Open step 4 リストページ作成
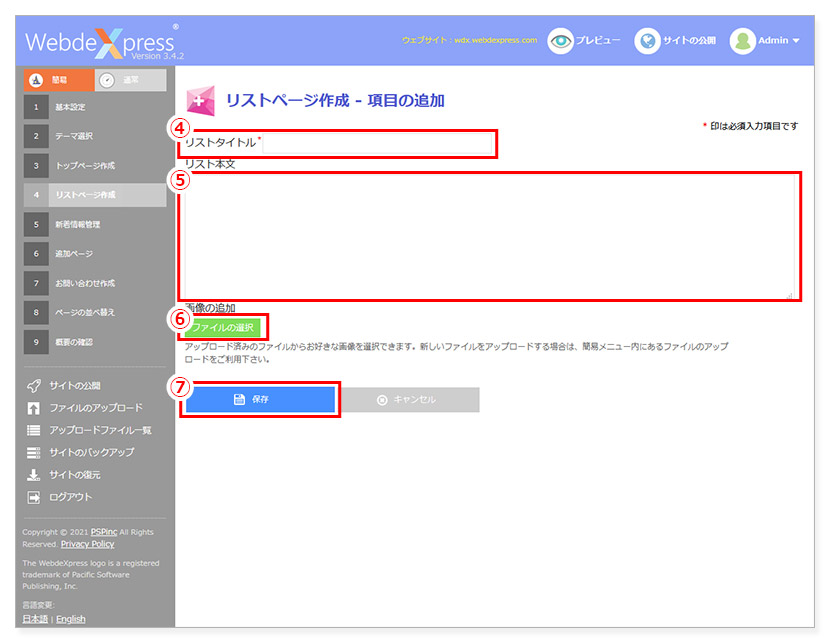 95,195
